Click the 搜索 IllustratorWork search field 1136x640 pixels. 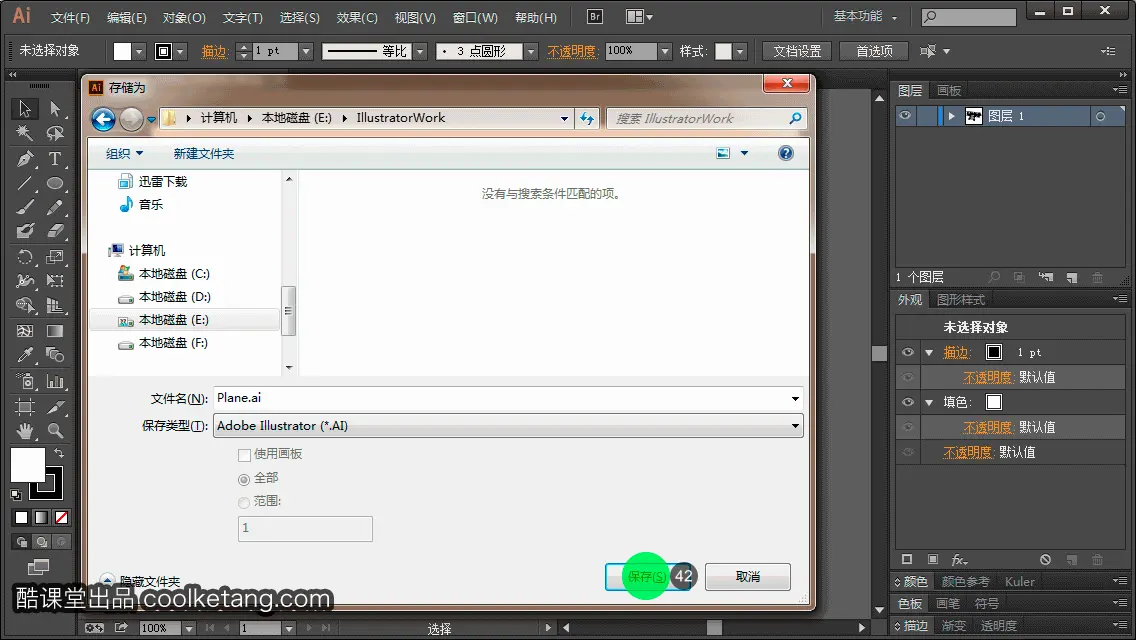click(706, 118)
